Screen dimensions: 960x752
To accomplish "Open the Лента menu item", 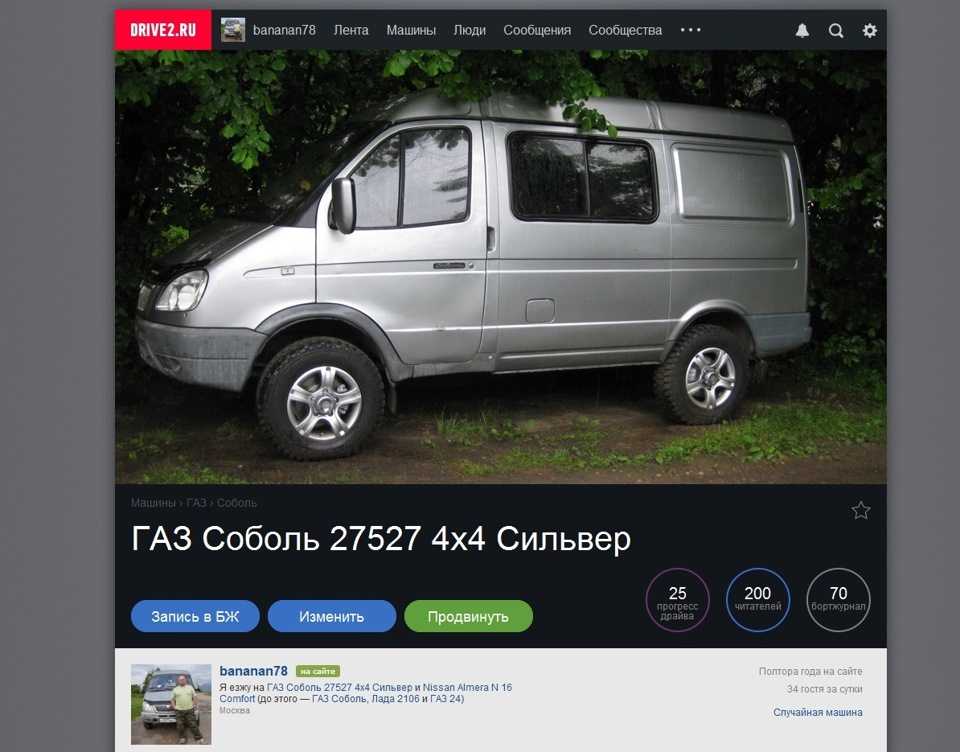I will click(351, 30).
